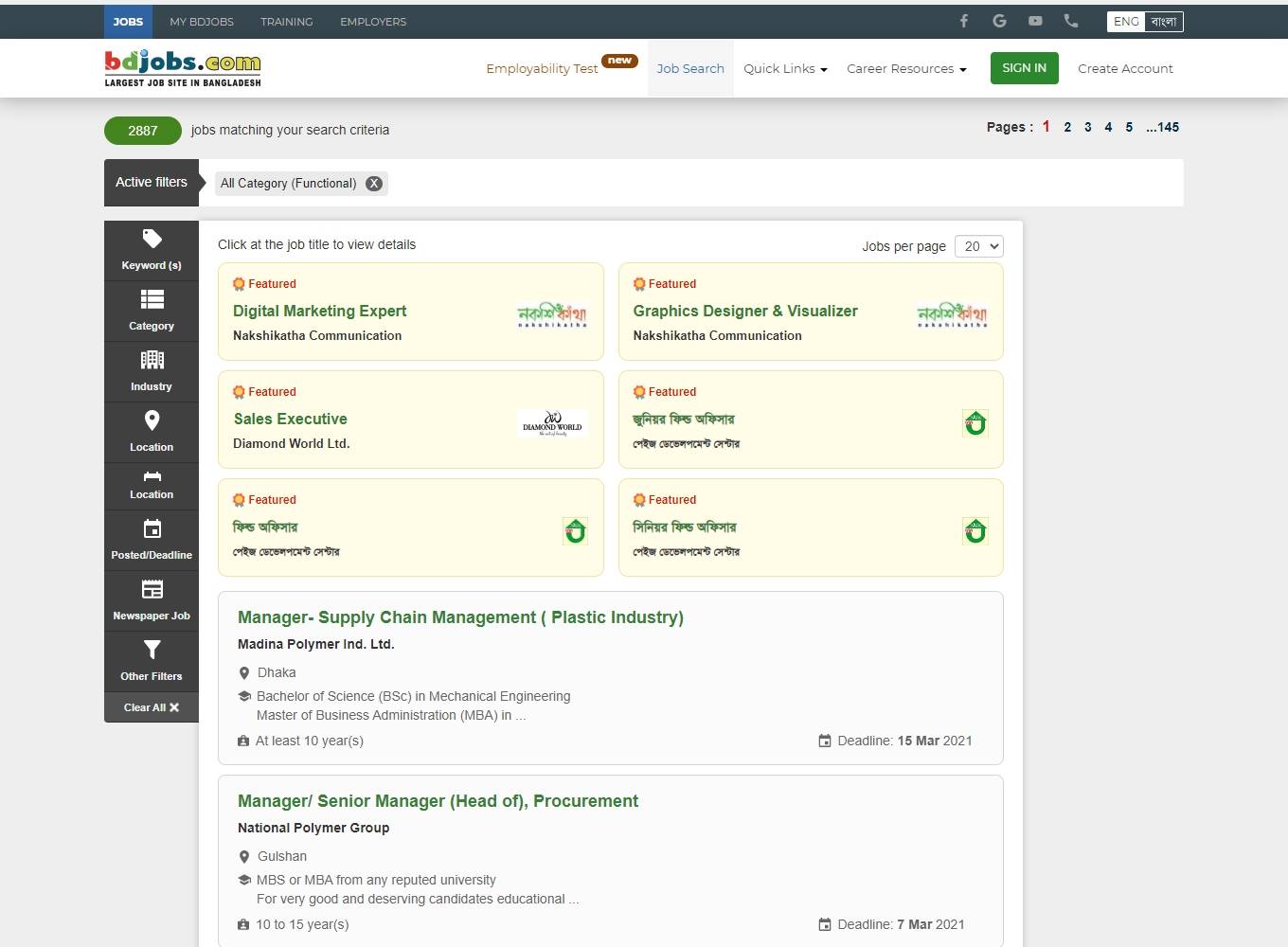Open the Newspaper Job filter icon
Screen dimensions: 1288x947
[152, 589]
